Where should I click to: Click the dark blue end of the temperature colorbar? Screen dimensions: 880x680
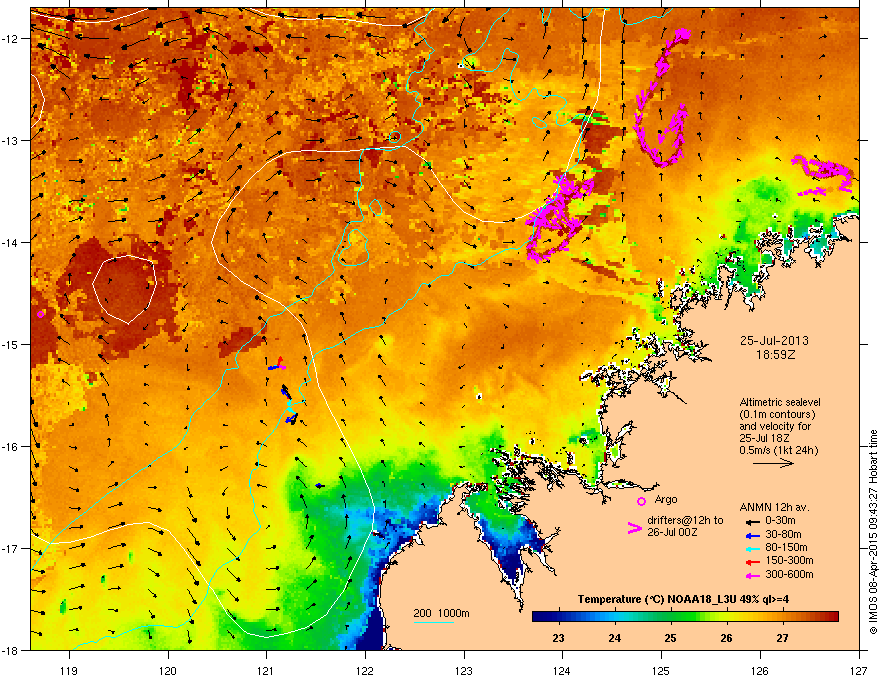point(537,617)
